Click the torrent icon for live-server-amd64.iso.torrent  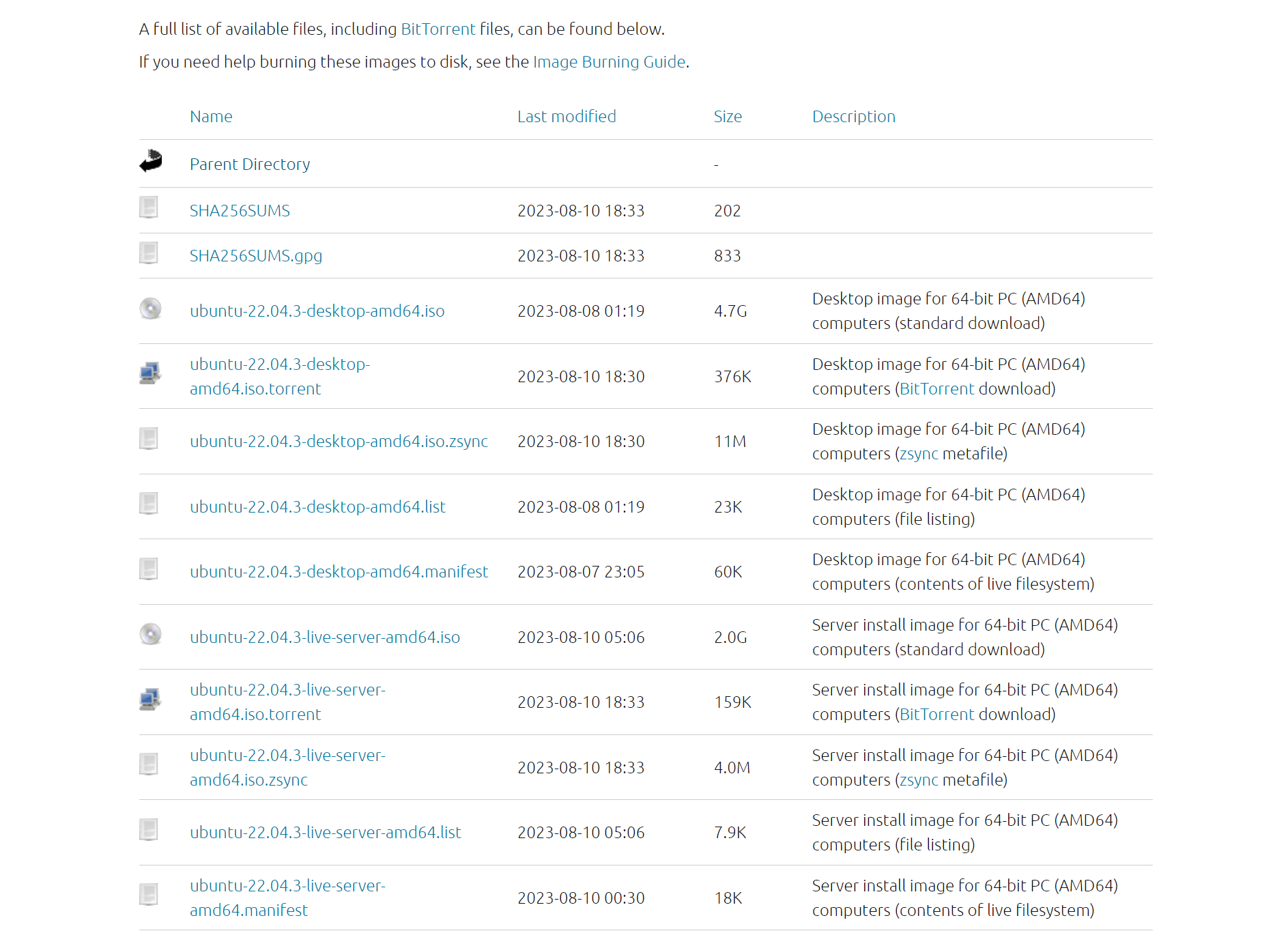point(150,699)
